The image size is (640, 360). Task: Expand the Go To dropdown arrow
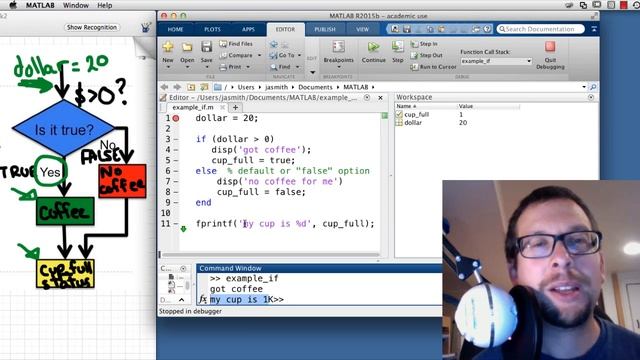(x=300, y=55)
